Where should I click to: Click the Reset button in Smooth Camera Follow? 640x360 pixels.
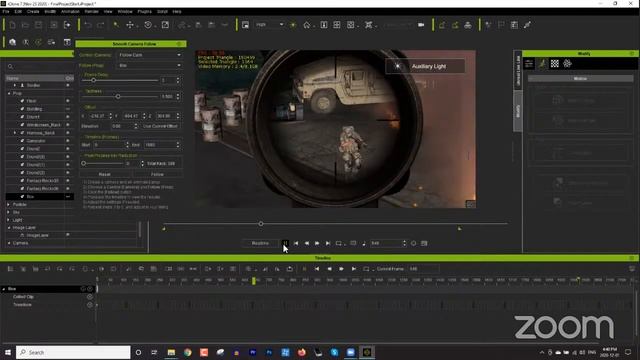[104, 174]
